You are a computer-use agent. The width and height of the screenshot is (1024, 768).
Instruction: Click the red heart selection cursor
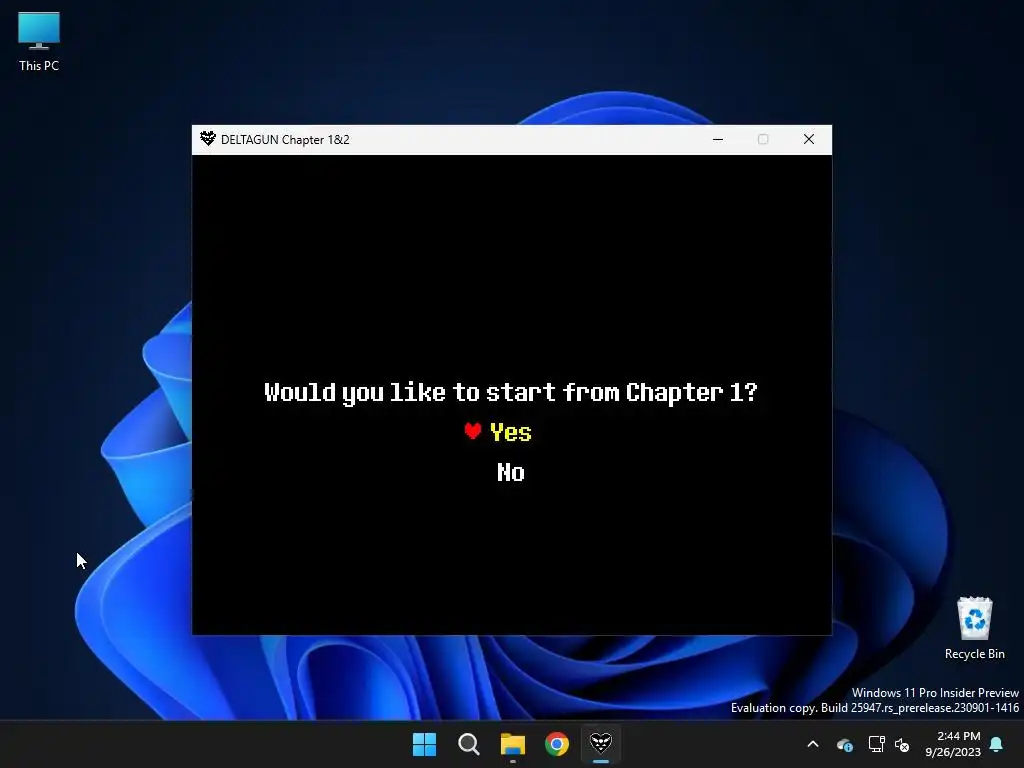(x=473, y=431)
